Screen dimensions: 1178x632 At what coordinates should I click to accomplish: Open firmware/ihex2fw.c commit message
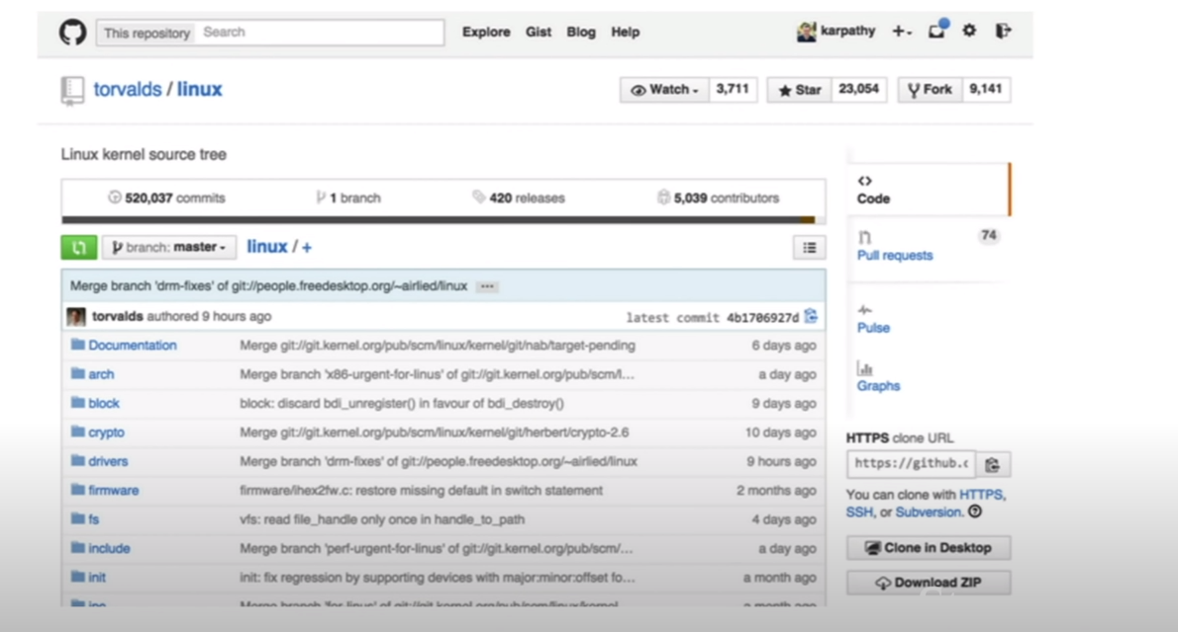pos(421,491)
